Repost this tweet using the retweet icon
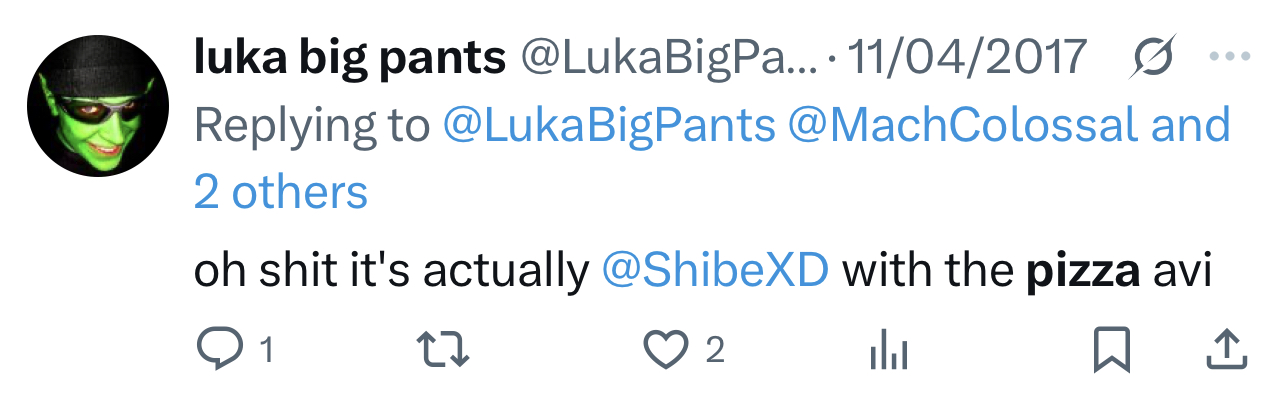This screenshot has height=407, width=1284. (x=441, y=350)
